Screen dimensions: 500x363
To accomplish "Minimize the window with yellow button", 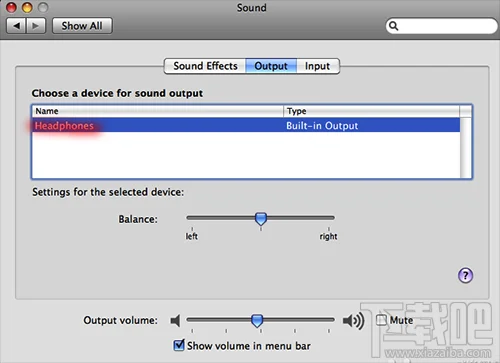I will click(27, 7).
